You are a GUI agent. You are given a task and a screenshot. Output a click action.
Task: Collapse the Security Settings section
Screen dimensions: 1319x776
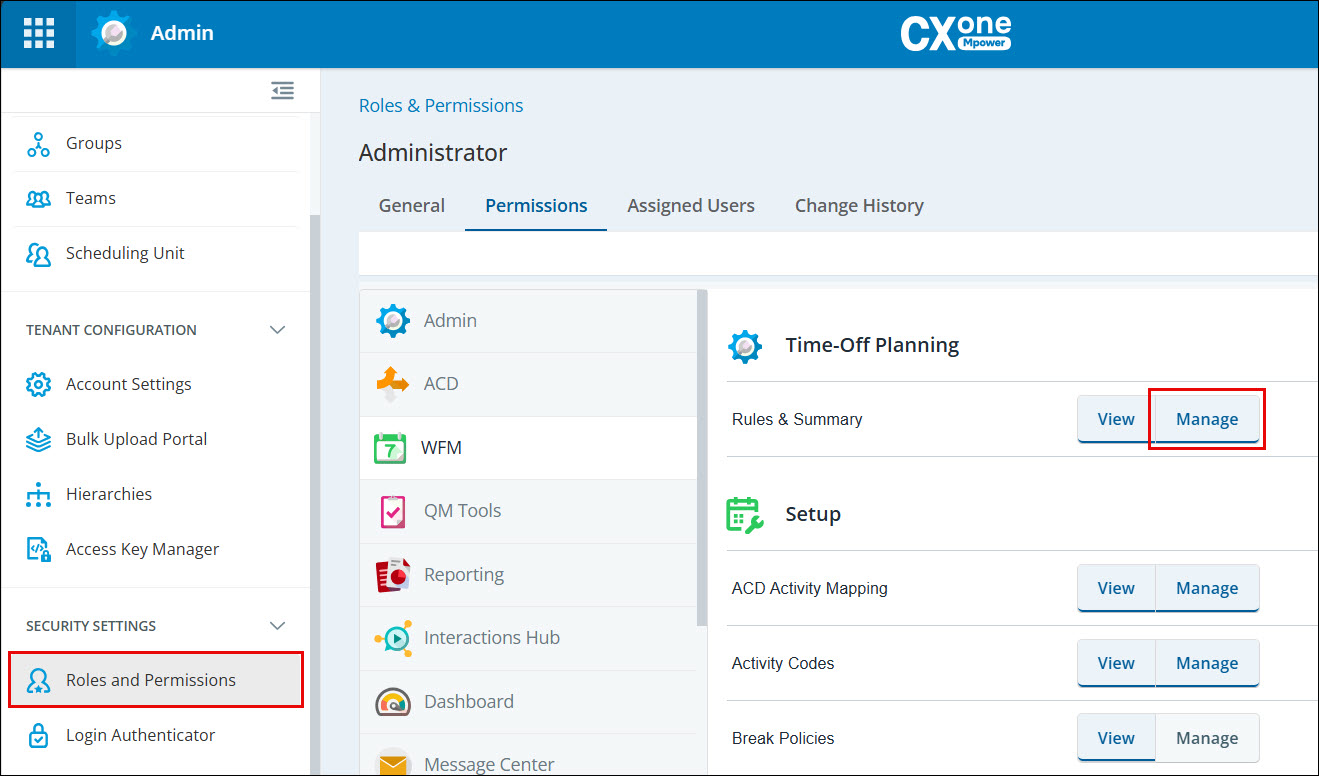tap(278, 626)
